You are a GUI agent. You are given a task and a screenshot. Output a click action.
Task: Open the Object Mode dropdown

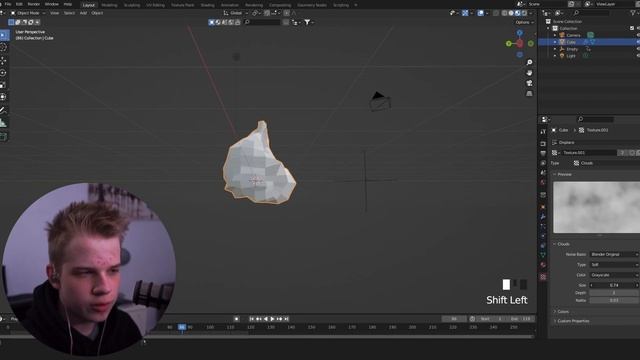pos(28,13)
